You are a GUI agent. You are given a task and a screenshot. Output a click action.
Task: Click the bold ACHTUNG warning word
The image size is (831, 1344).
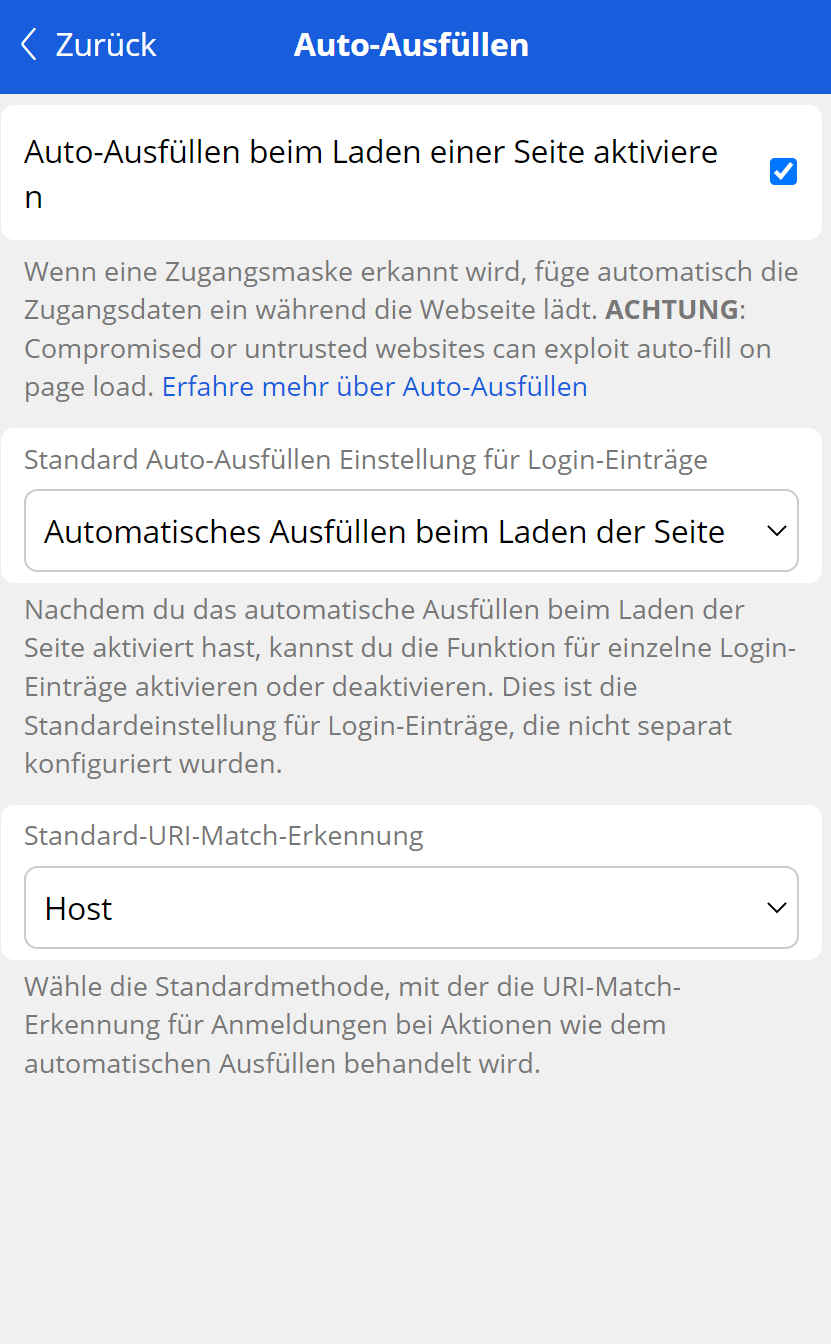tap(672, 310)
